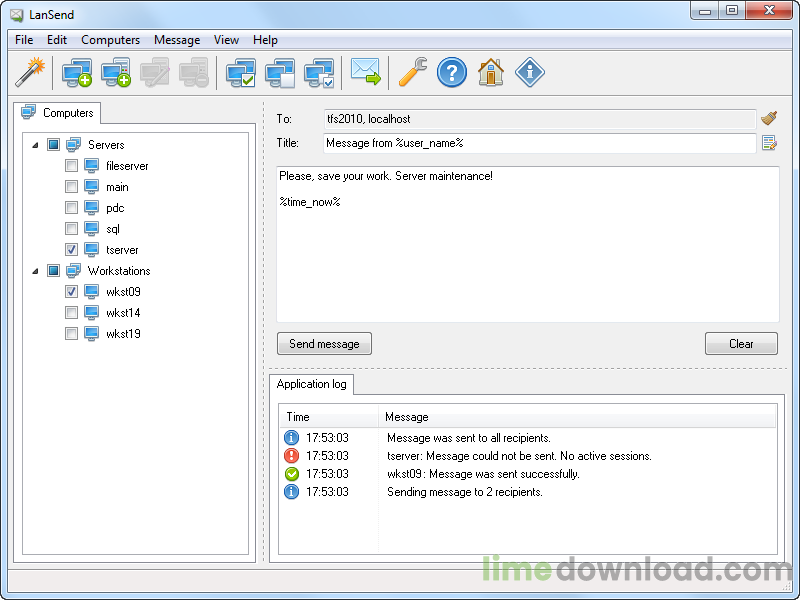The height and width of the screenshot is (600, 800).
Task: Select 'Message was sent to all recipients' entry
Action: [528, 438]
